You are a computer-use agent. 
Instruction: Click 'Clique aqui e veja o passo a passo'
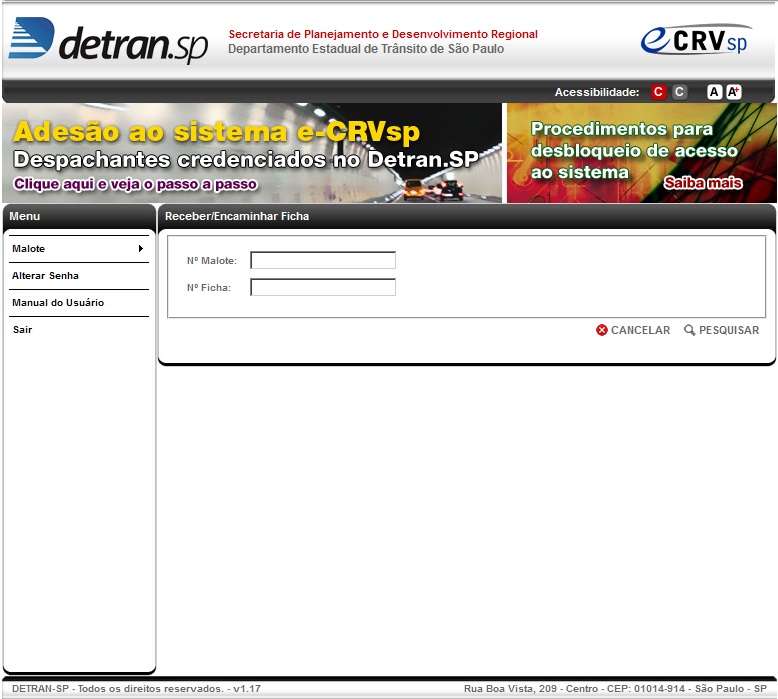pyautogui.click(x=135, y=184)
